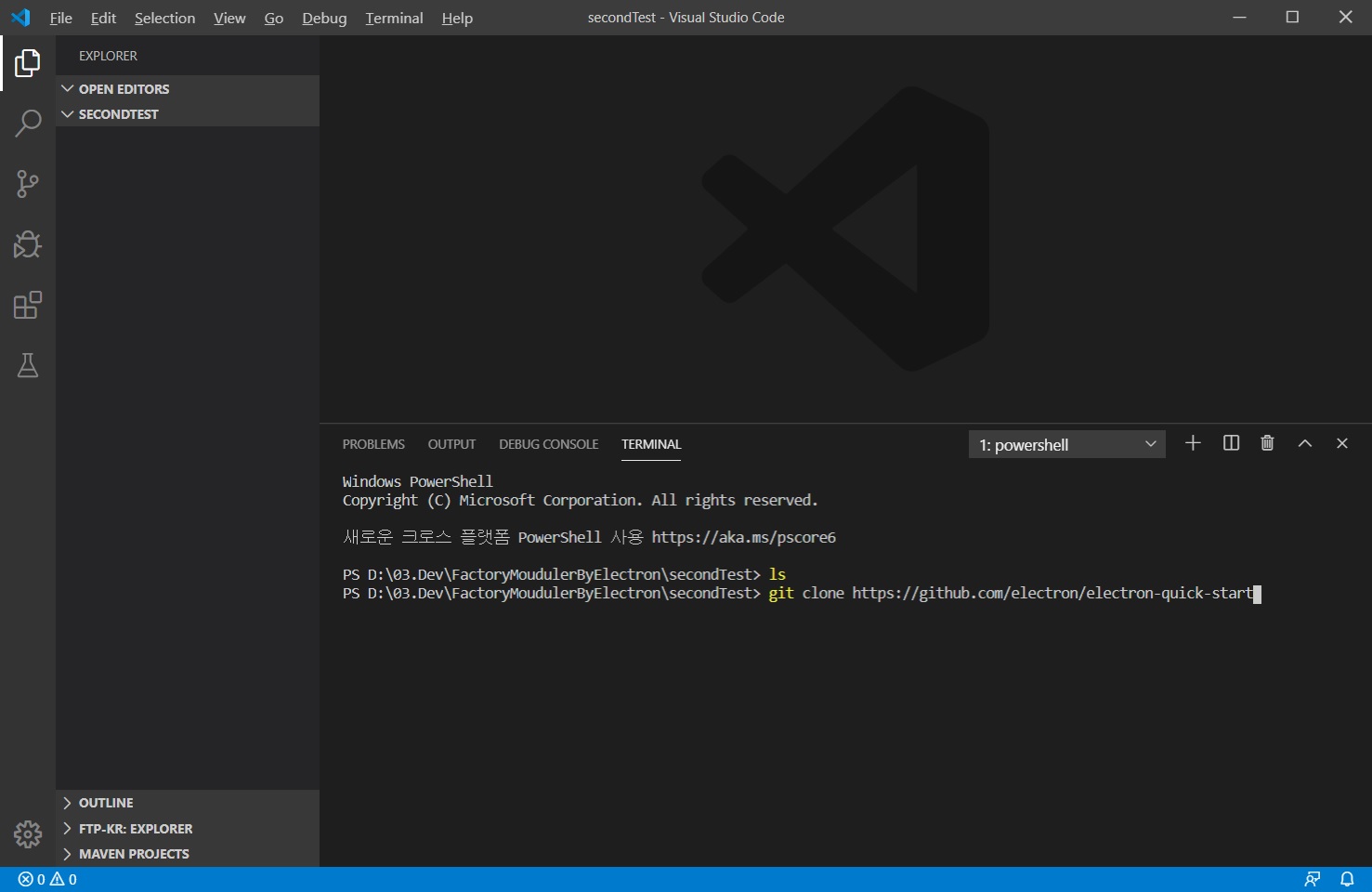Click the feedback icon in status bar

(1312, 879)
